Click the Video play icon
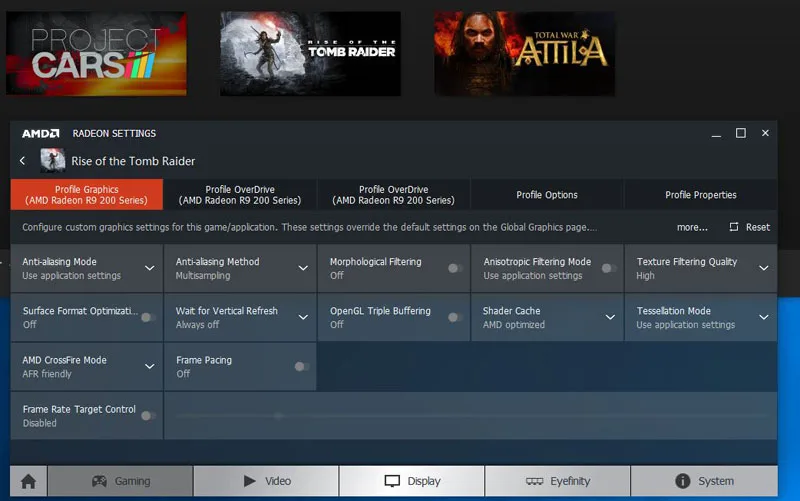This screenshot has height=501, width=800. (x=250, y=481)
